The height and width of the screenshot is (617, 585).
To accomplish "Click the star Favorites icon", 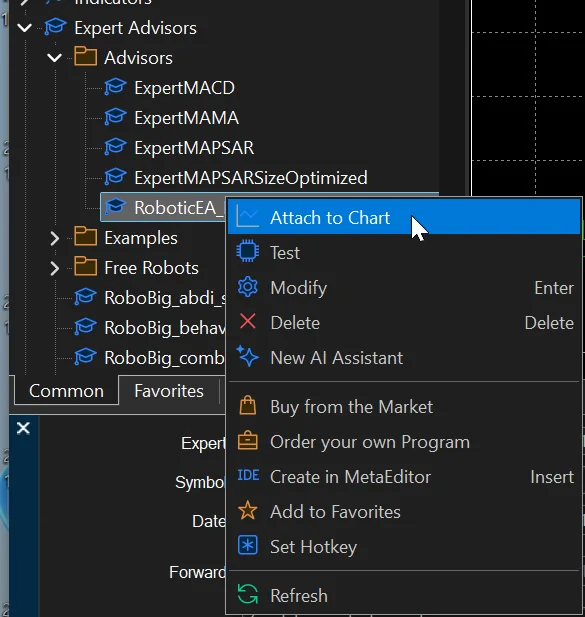I will pos(247,510).
